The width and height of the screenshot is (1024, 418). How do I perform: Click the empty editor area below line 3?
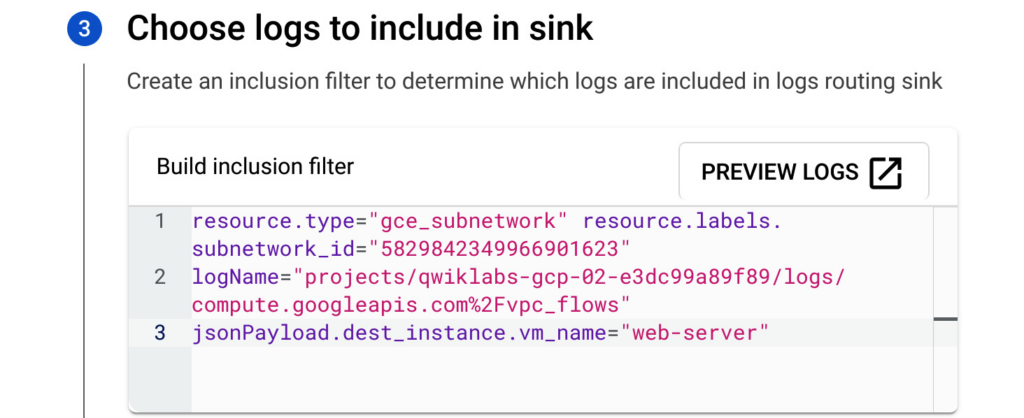point(562,379)
